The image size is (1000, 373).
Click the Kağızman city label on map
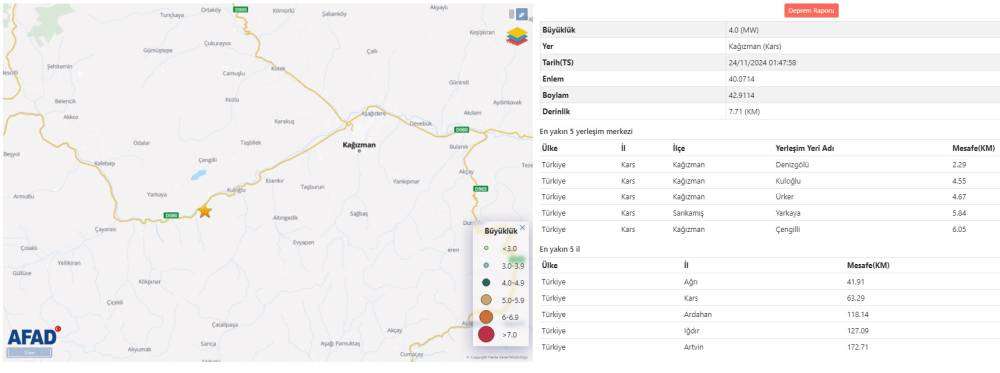tap(359, 145)
